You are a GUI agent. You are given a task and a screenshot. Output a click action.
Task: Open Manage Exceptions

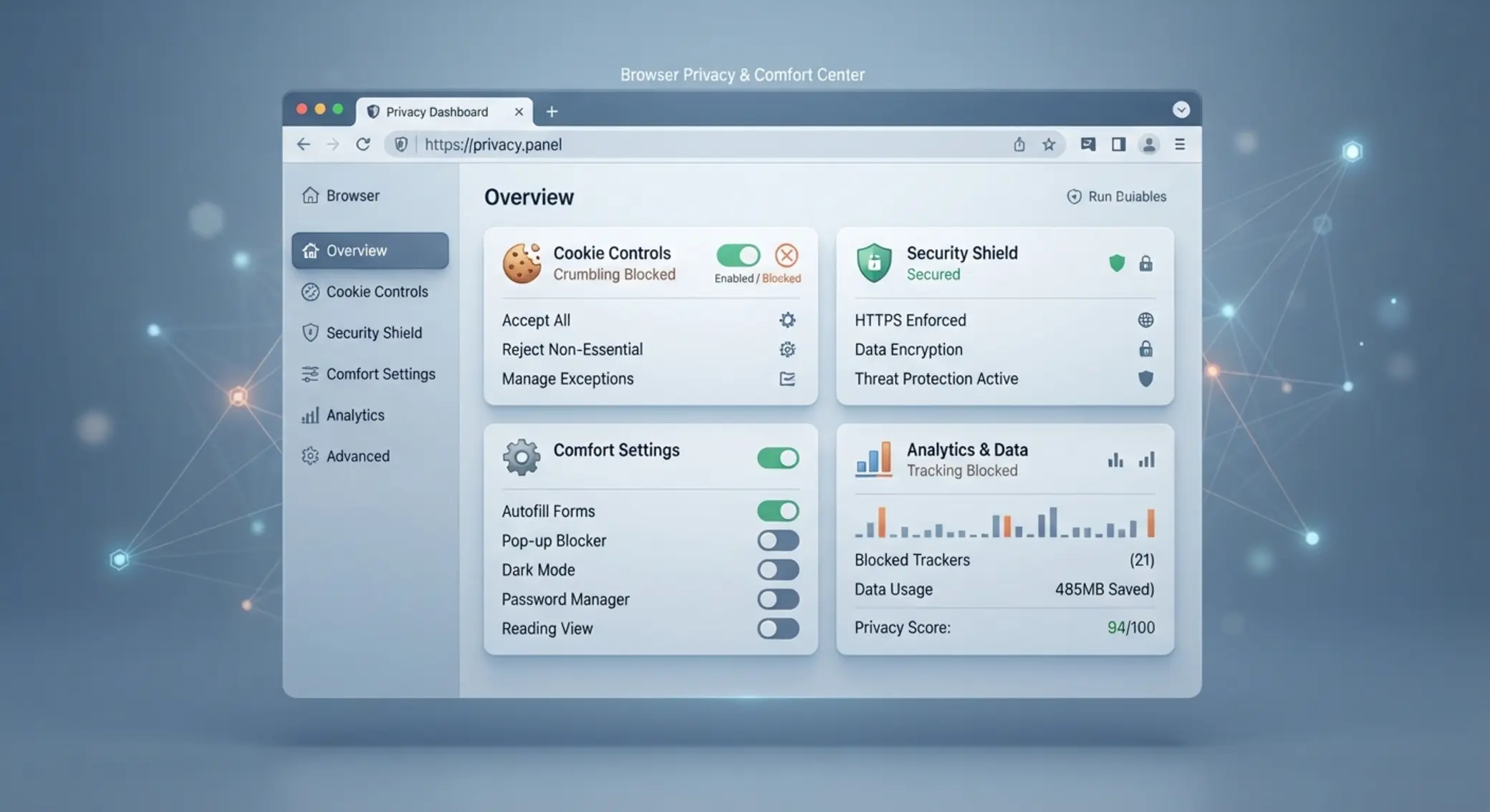567,379
